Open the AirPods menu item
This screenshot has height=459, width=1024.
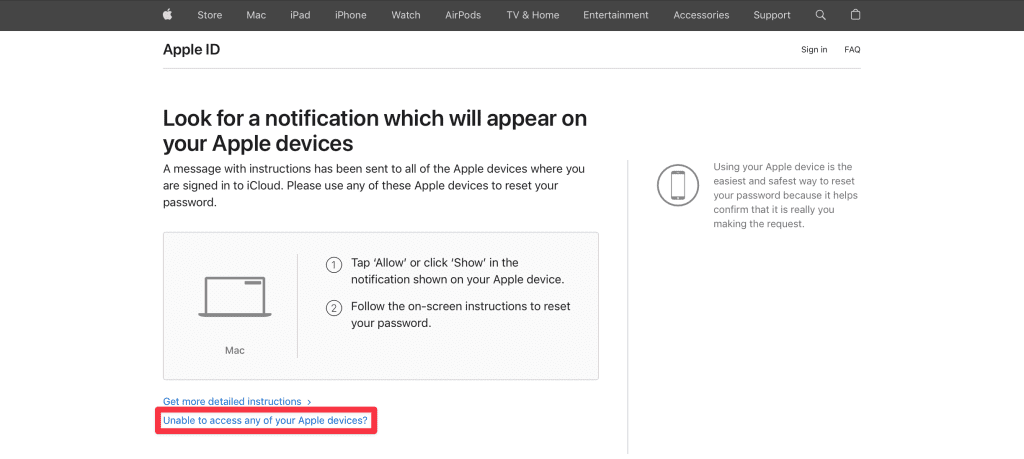[x=463, y=15]
